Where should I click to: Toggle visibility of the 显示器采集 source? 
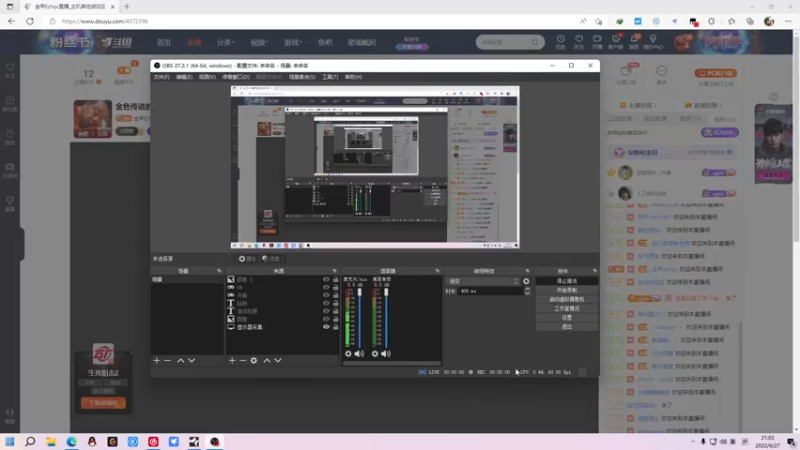[x=326, y=327]
